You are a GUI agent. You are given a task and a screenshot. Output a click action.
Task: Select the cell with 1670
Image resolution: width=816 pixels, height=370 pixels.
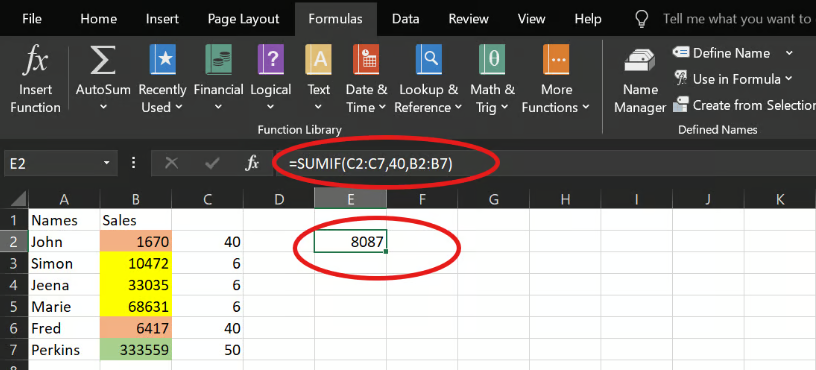click(x=135, y=241)
